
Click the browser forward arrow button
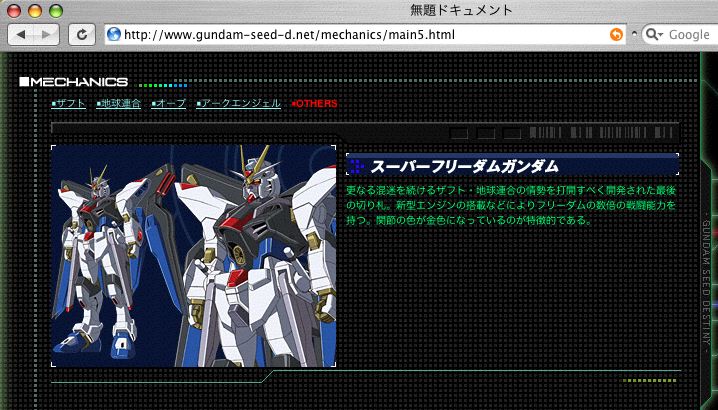point(46,35)
